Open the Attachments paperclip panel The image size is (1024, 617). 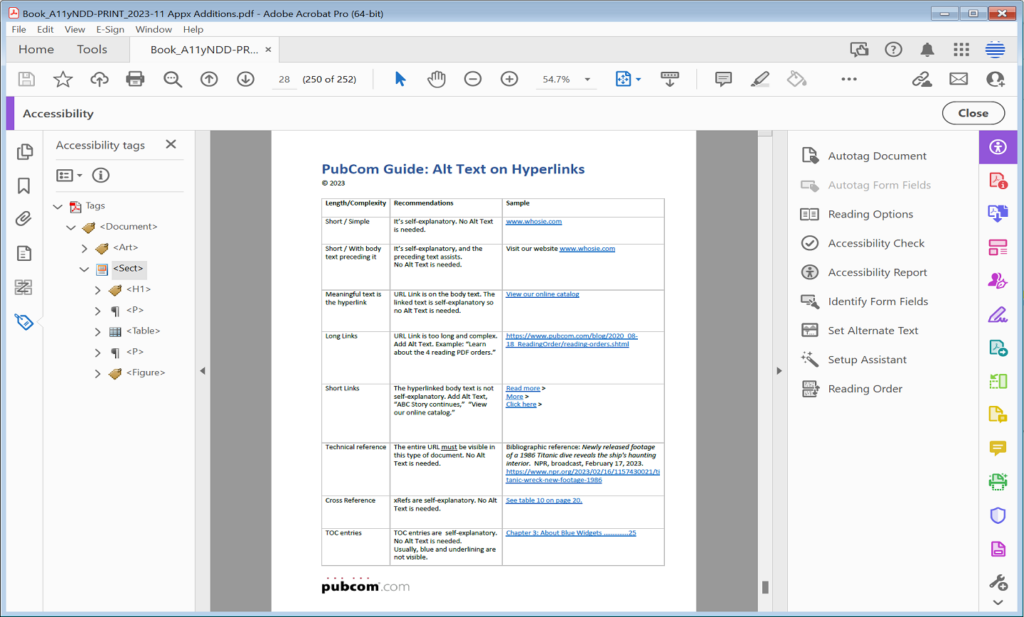pyautogui.click(x=24, y=219)
